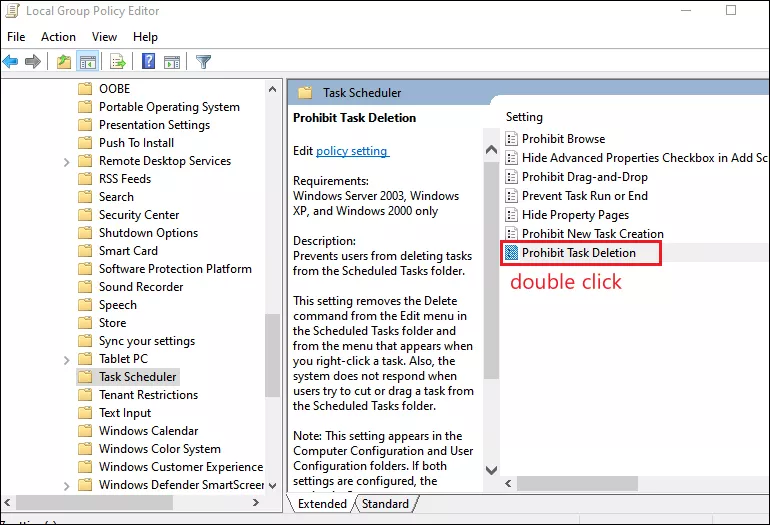Click the Export List toolbar icon
770x525 pixels.
pos(118,62)
